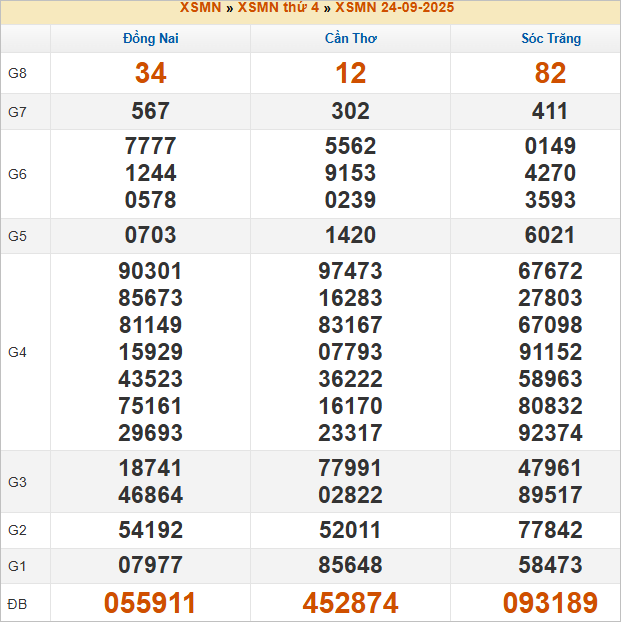621x622 pixels.
Task: Select Đồng Nai special prize 055911
Action: [x=151, y=603]
